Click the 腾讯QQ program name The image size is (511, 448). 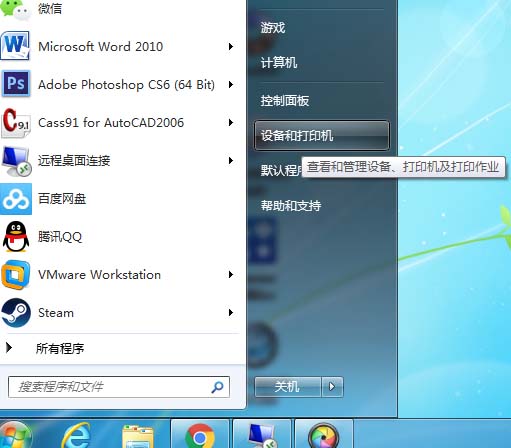60,237
